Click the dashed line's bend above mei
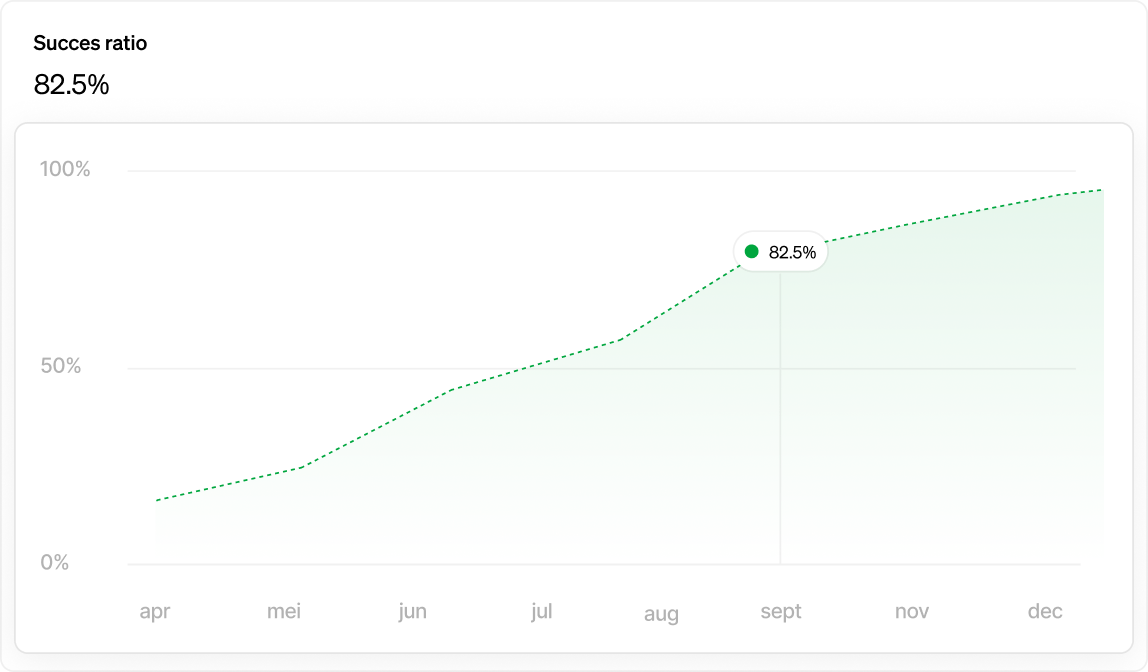Viewport: 1148px width, 672px height. pos(300,467)
